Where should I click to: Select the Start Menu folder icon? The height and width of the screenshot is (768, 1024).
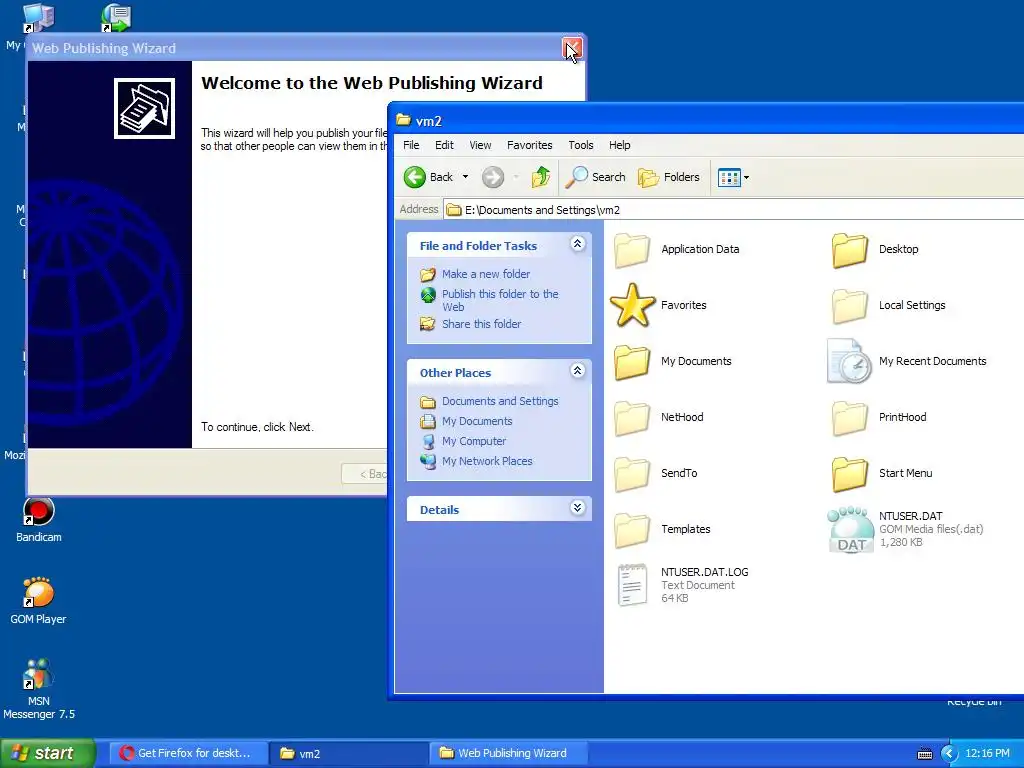point(850,473)
